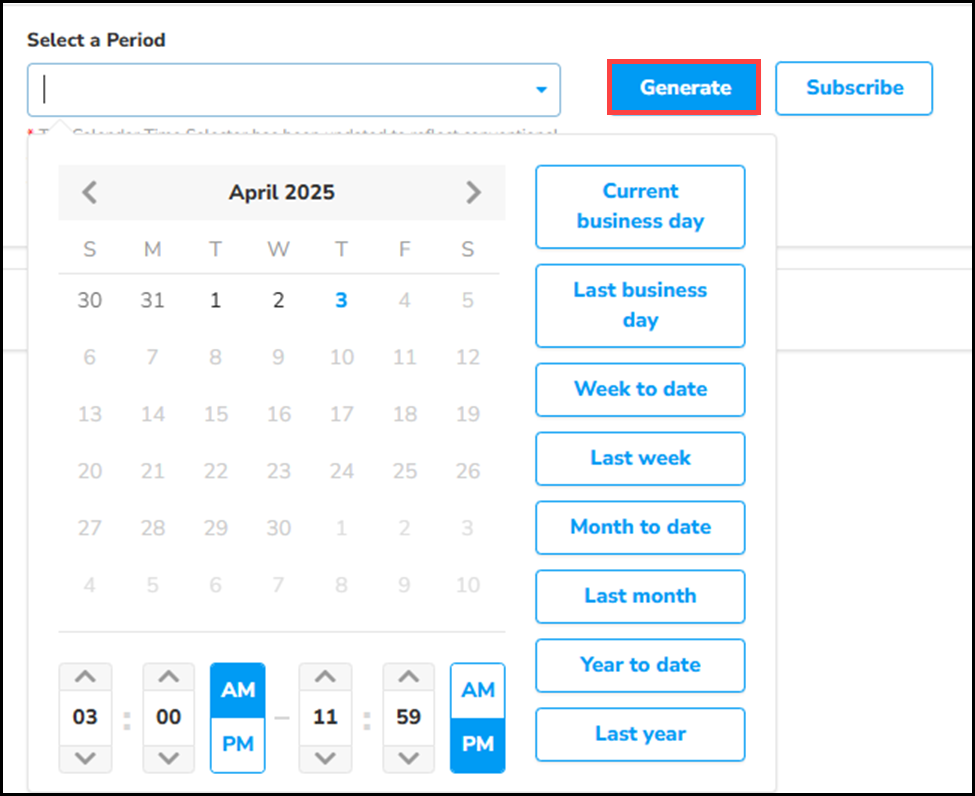Select April 3 on the calendar
The height and width of the screenshot is (796, 975).
point(341,300)
